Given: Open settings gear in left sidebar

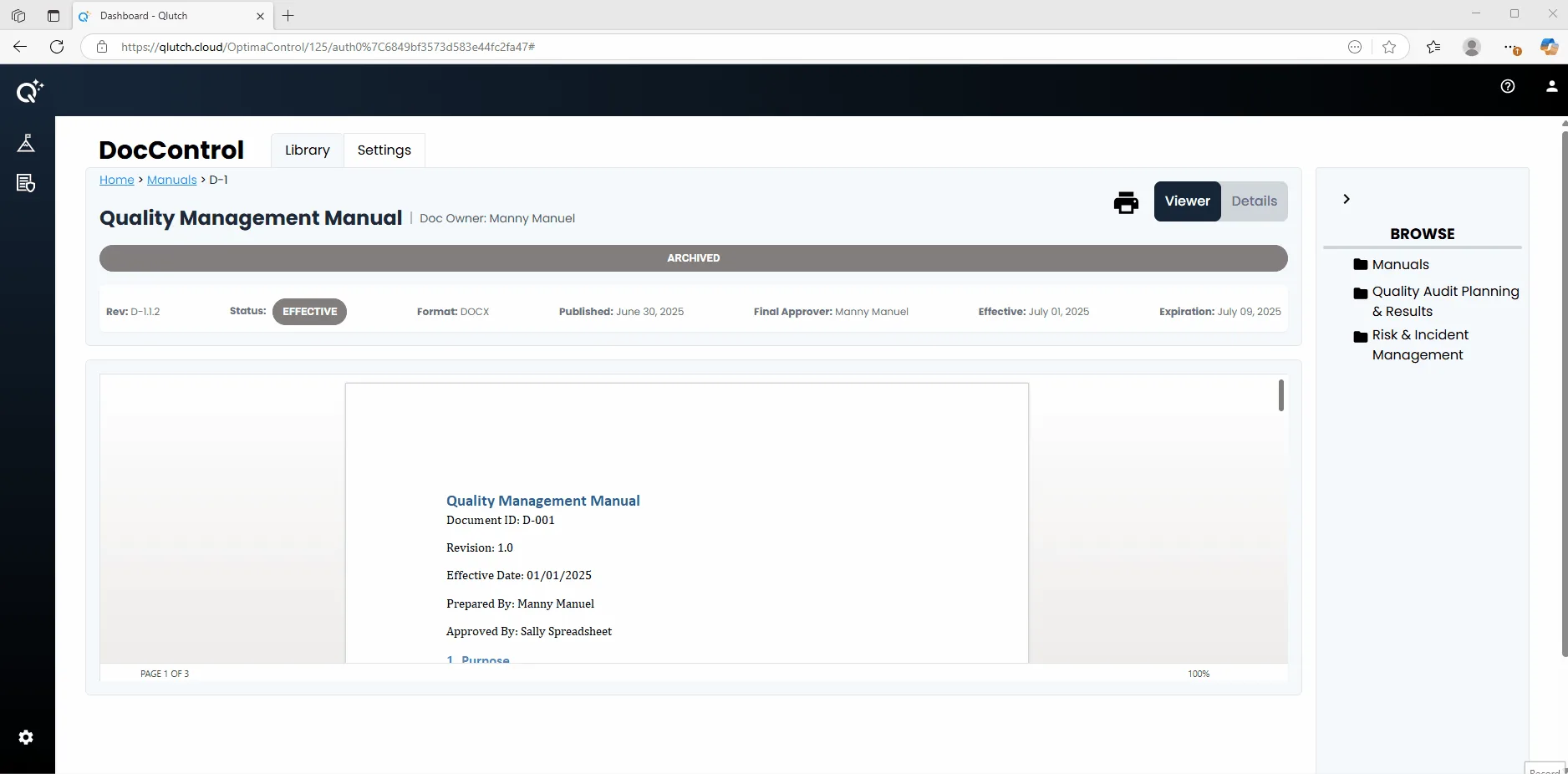Looking at the screenshot, I should click(x=26, y=737).
